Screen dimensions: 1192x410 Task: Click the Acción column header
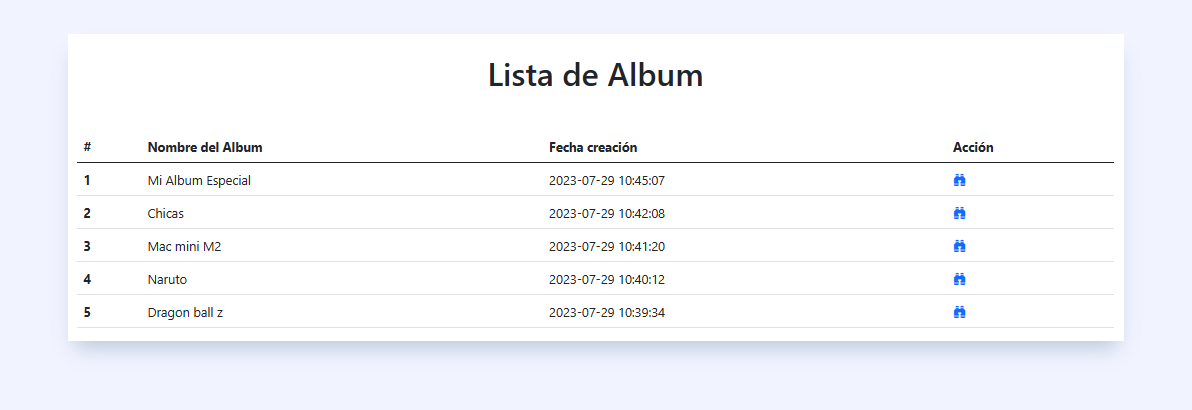point(973,147)
